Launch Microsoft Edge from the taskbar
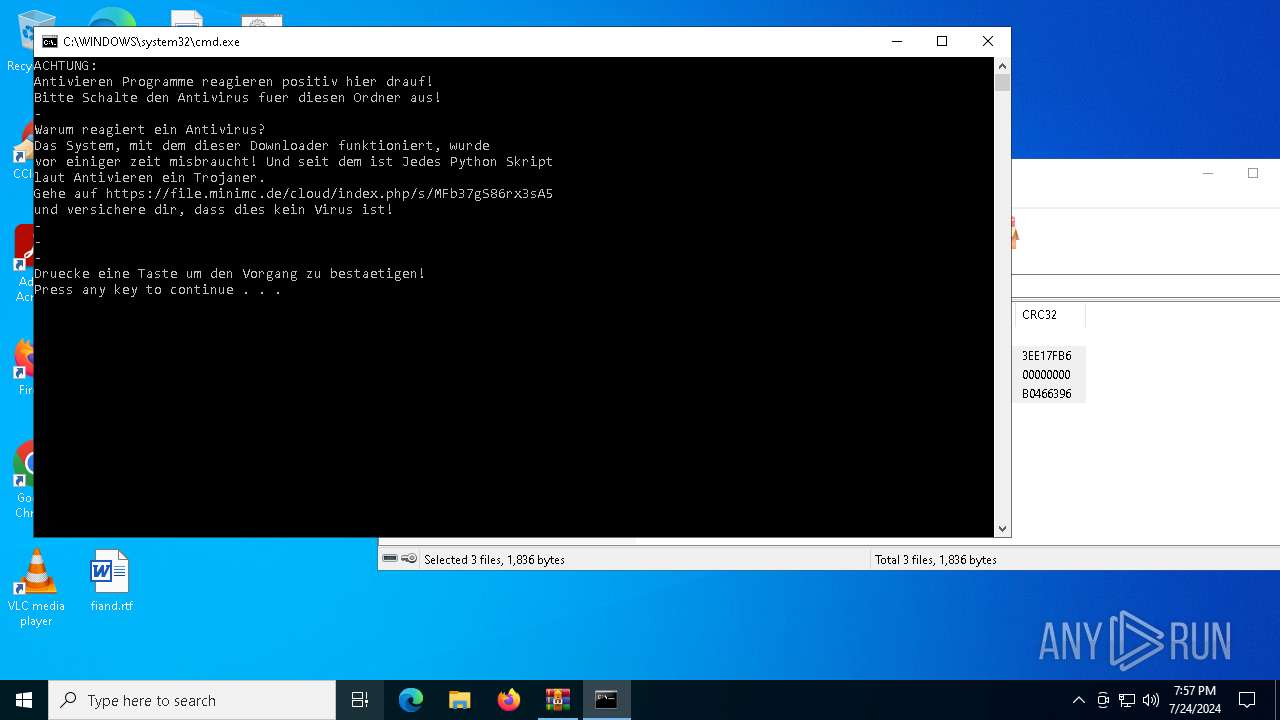 pos(411,700)
